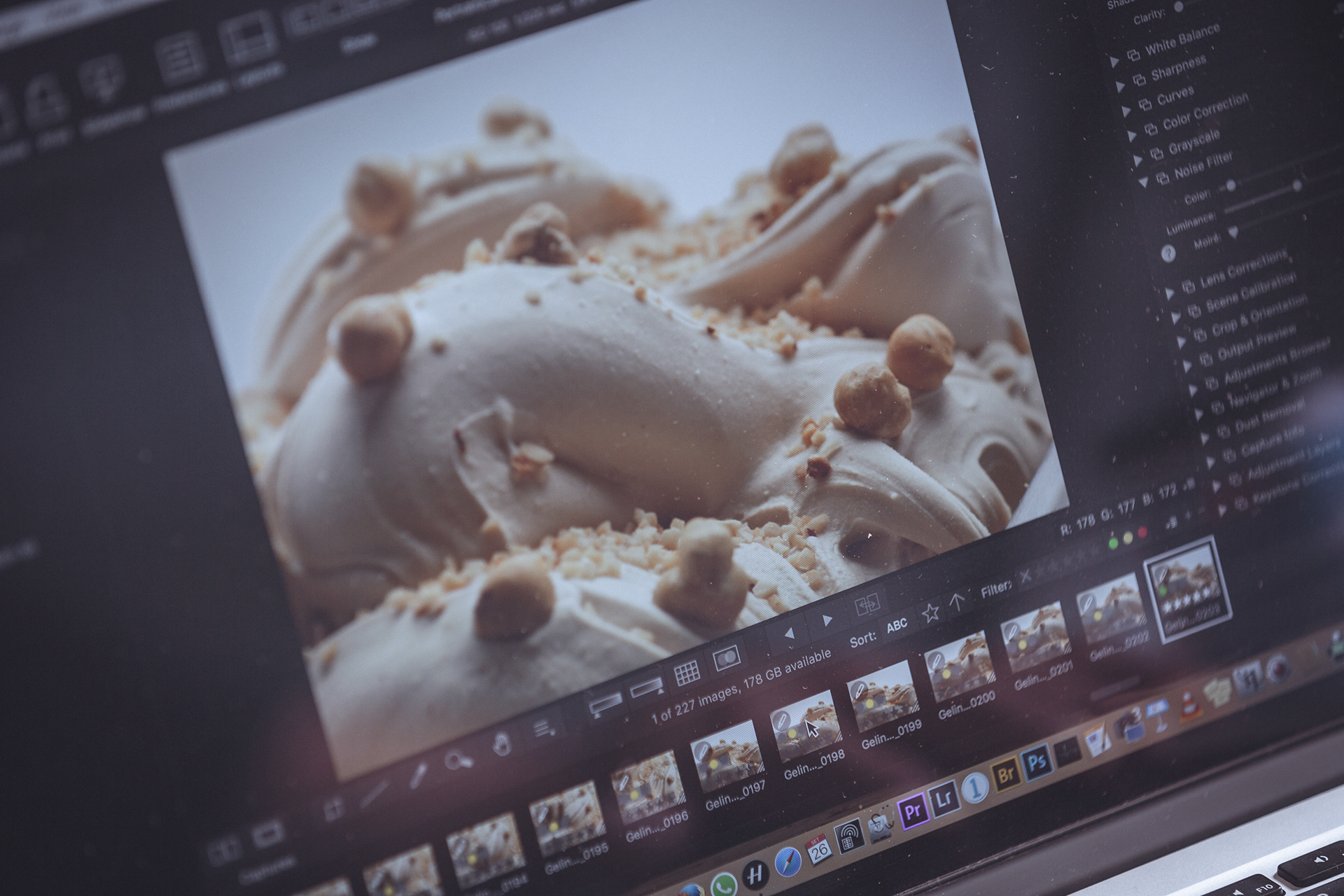Expand the Color Correction tool
The width and height of the screenshot is (1344, 896).
pyautogui.click(x=1133, y=136)
